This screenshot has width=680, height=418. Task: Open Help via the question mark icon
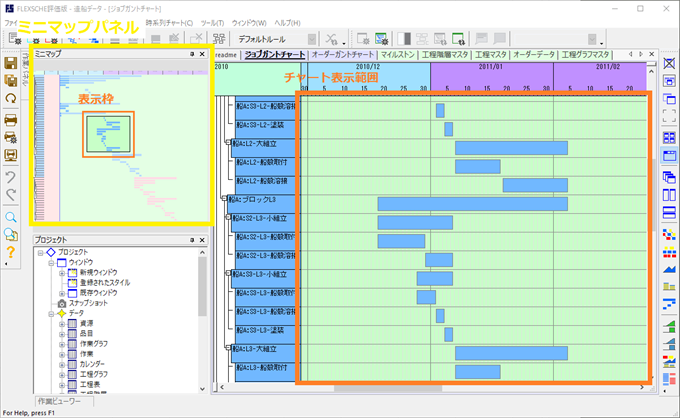point(11,252)
